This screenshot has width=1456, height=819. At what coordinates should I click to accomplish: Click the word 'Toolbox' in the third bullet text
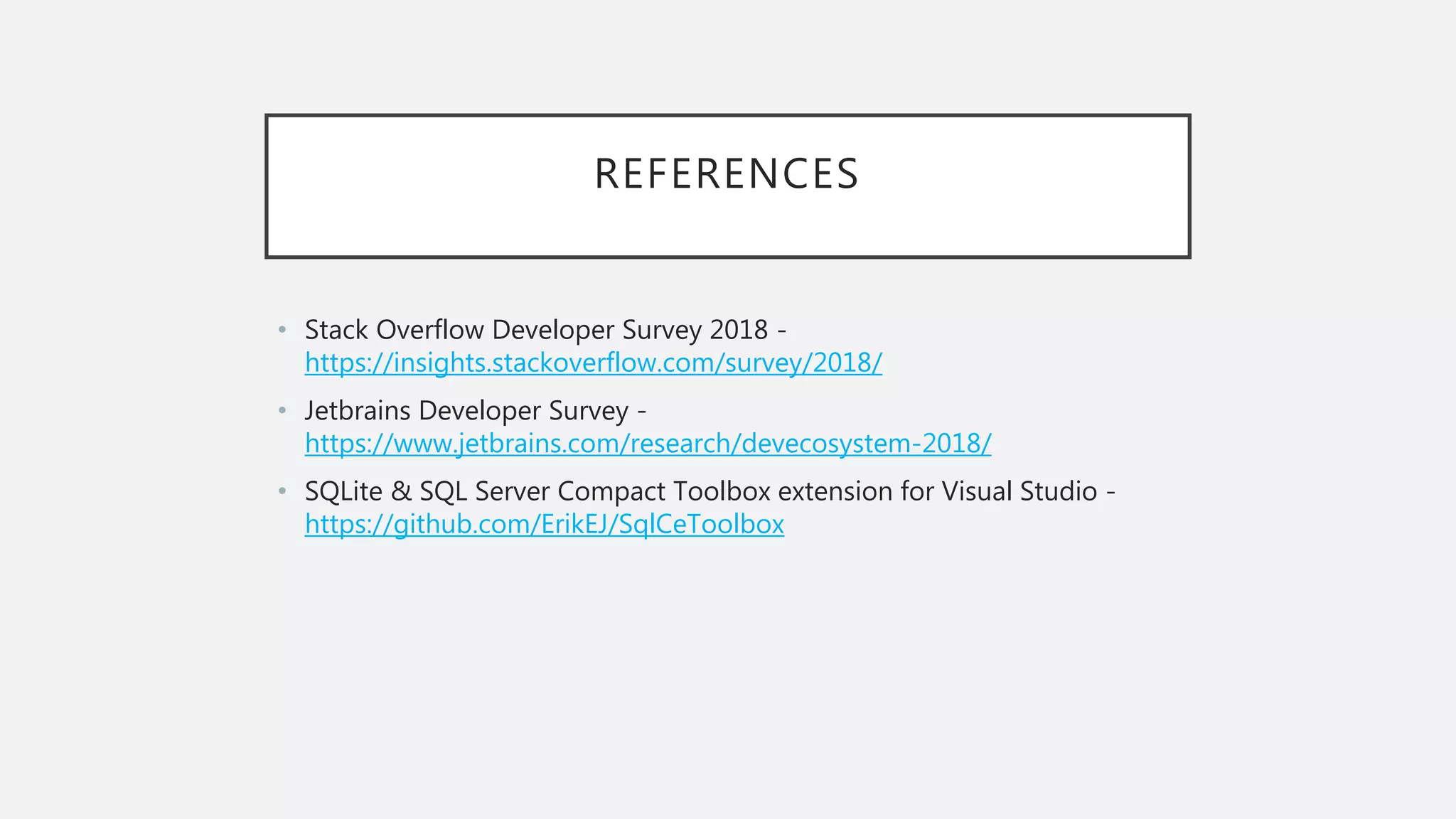pyautogui.click(x=722, y=491)
